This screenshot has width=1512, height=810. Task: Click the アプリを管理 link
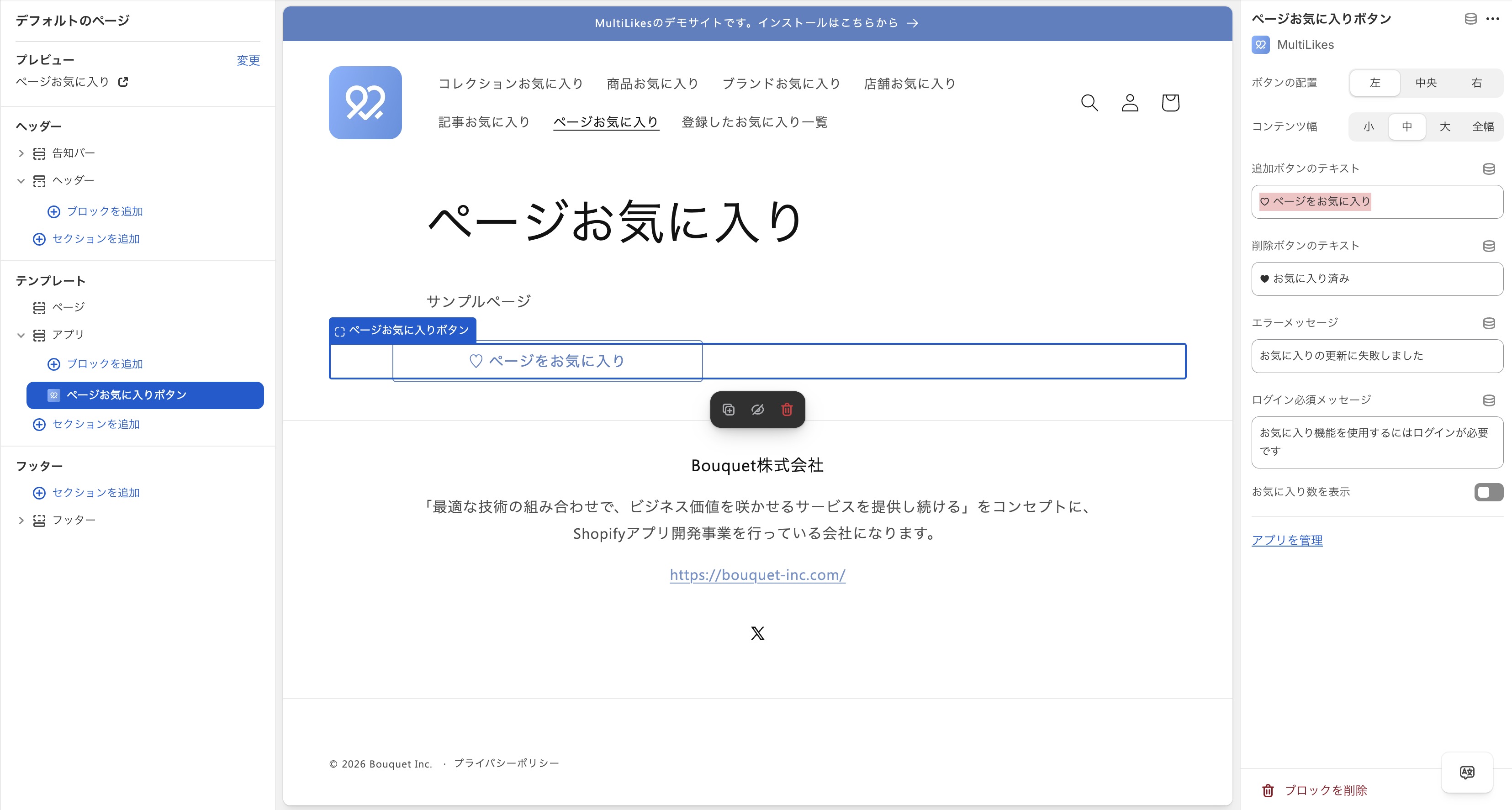pos(1287,540)
